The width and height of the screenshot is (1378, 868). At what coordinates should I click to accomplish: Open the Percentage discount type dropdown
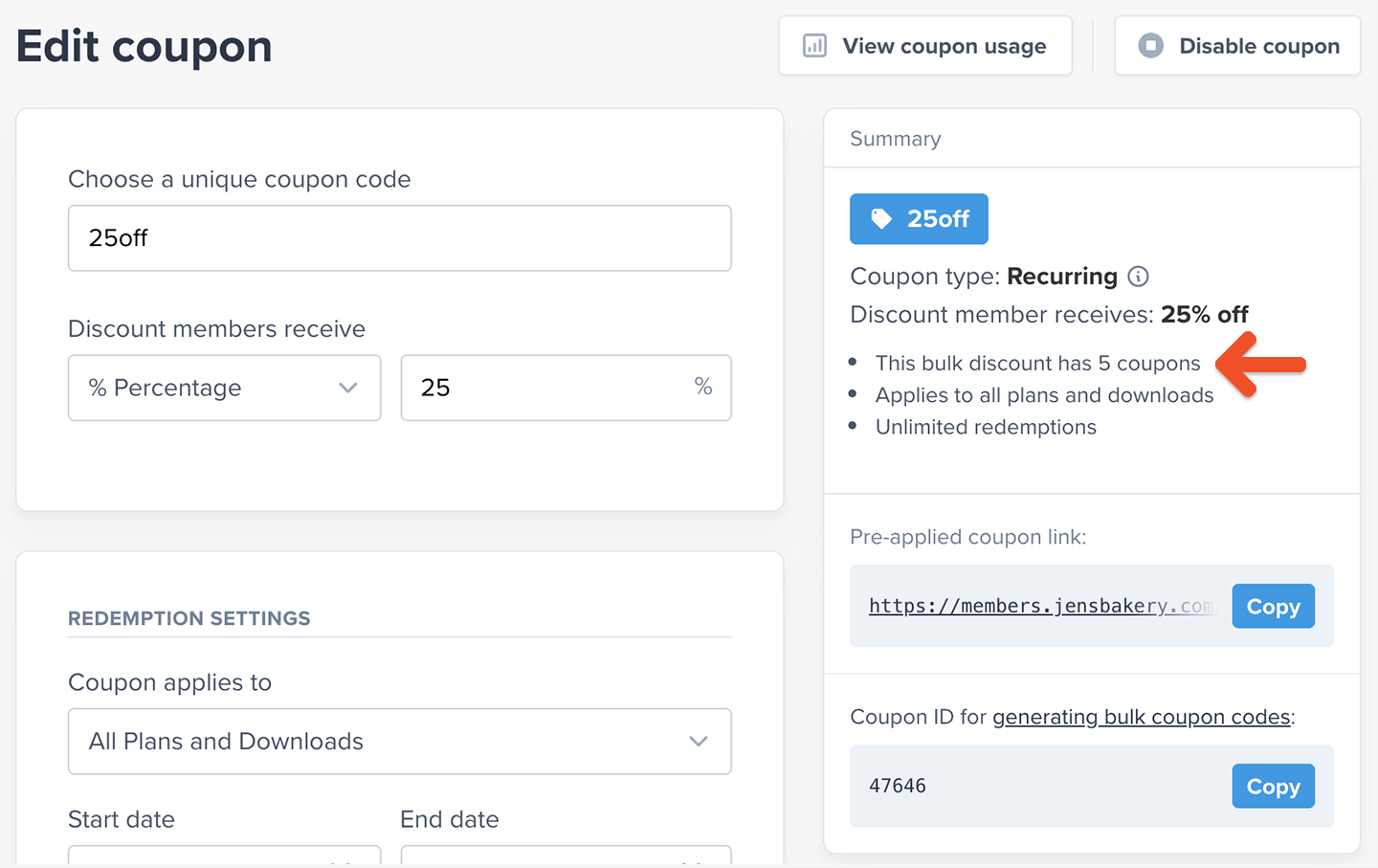coord(224,388)
